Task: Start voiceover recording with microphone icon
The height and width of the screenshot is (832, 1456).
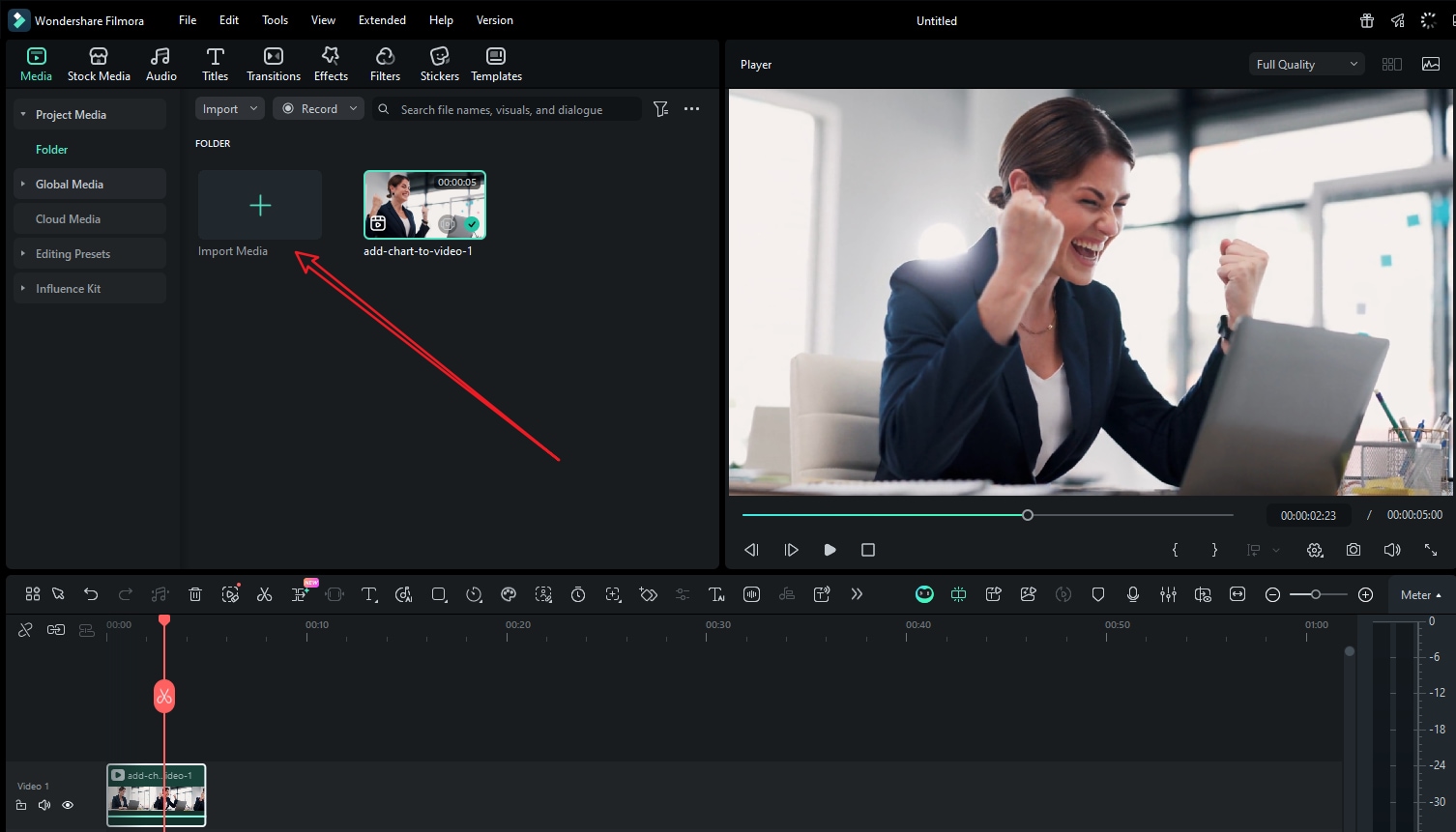Action: 1133,594
